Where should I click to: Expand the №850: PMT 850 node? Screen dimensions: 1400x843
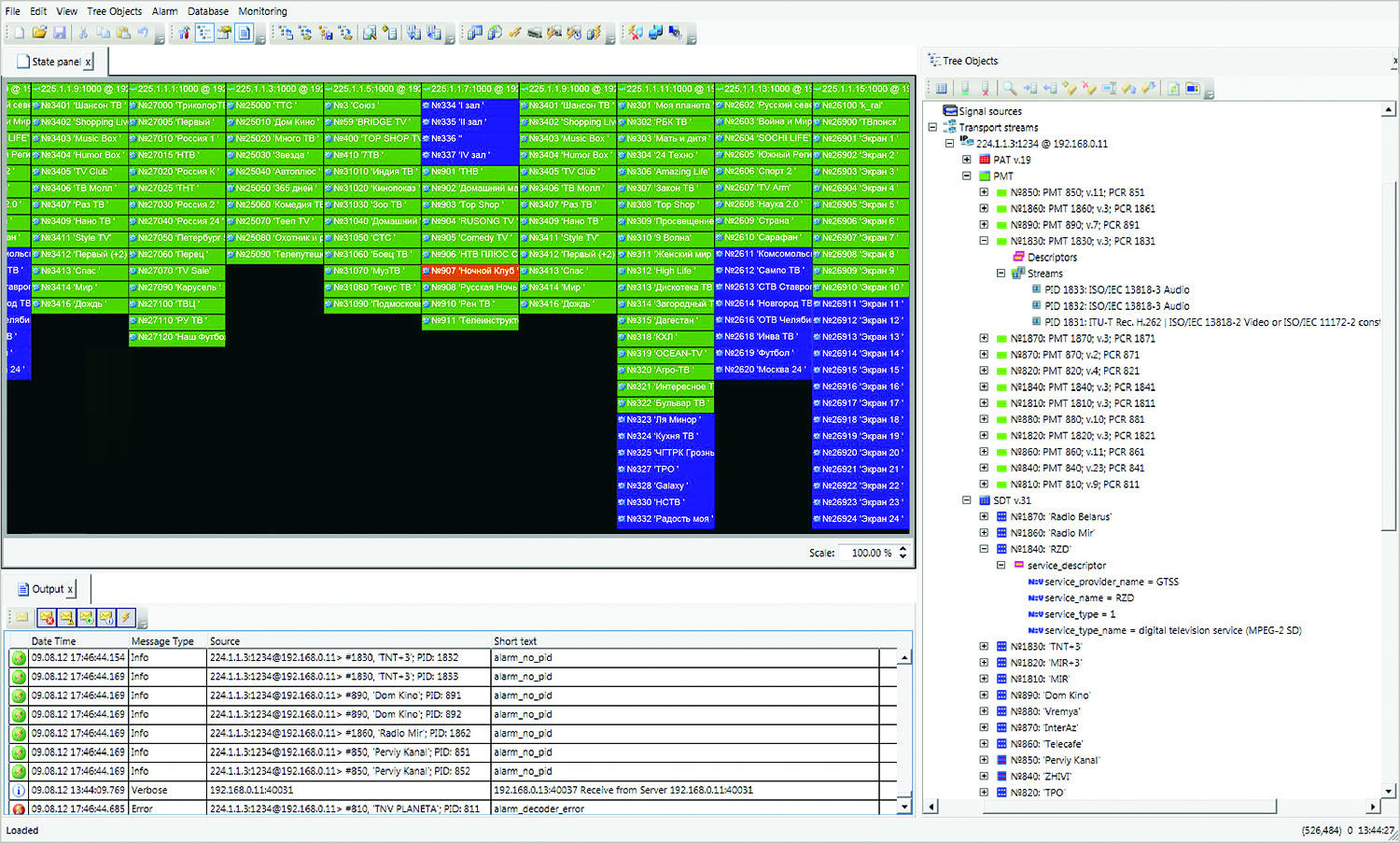(x=984, y=192)
